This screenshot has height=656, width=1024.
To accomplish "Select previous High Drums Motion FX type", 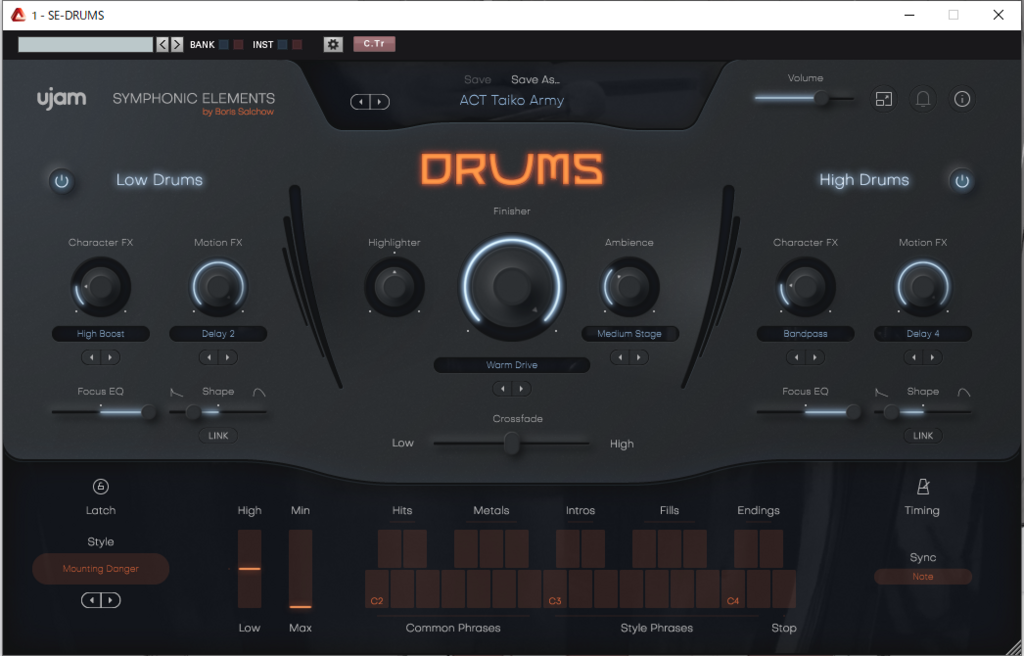I will [x=914, y=357].
